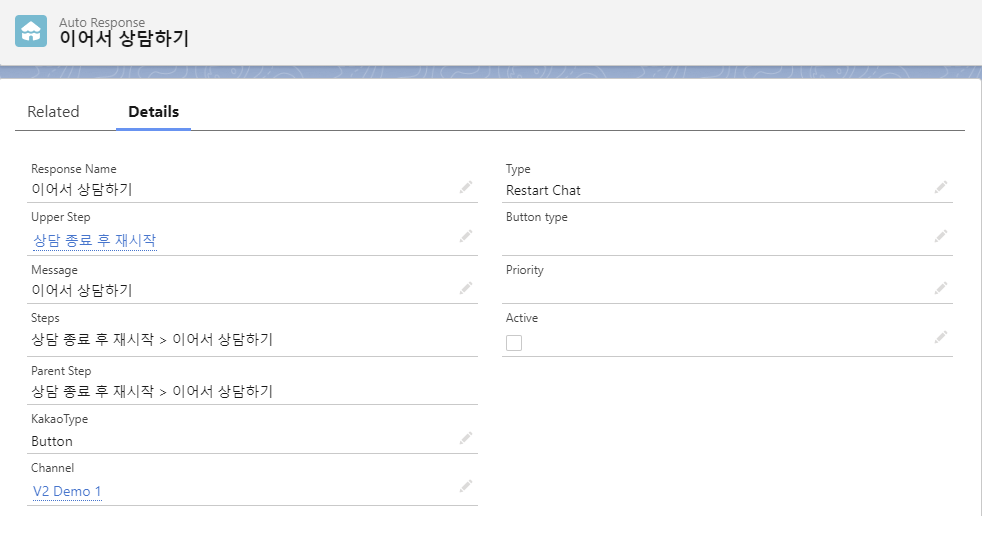982x551 pixels.
Task: Click edit pencil beside Active field
Action: [x=940, y=337]
